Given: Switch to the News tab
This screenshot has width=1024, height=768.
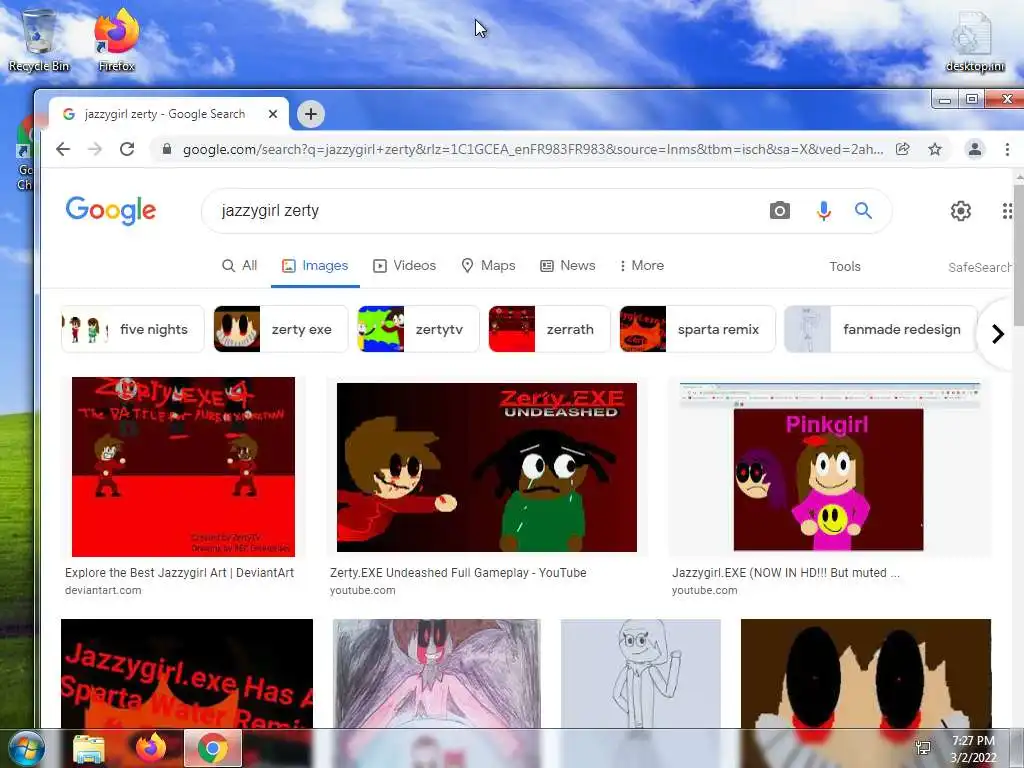Looking at the screenshot, I should point(568,266).
